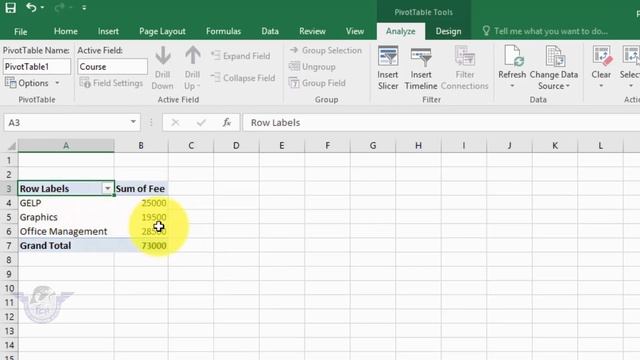Switch to the Insert tab
Image resolution: width=640 pixels, height=360 pixels.
pyautogui.click(x=108, y=31)
